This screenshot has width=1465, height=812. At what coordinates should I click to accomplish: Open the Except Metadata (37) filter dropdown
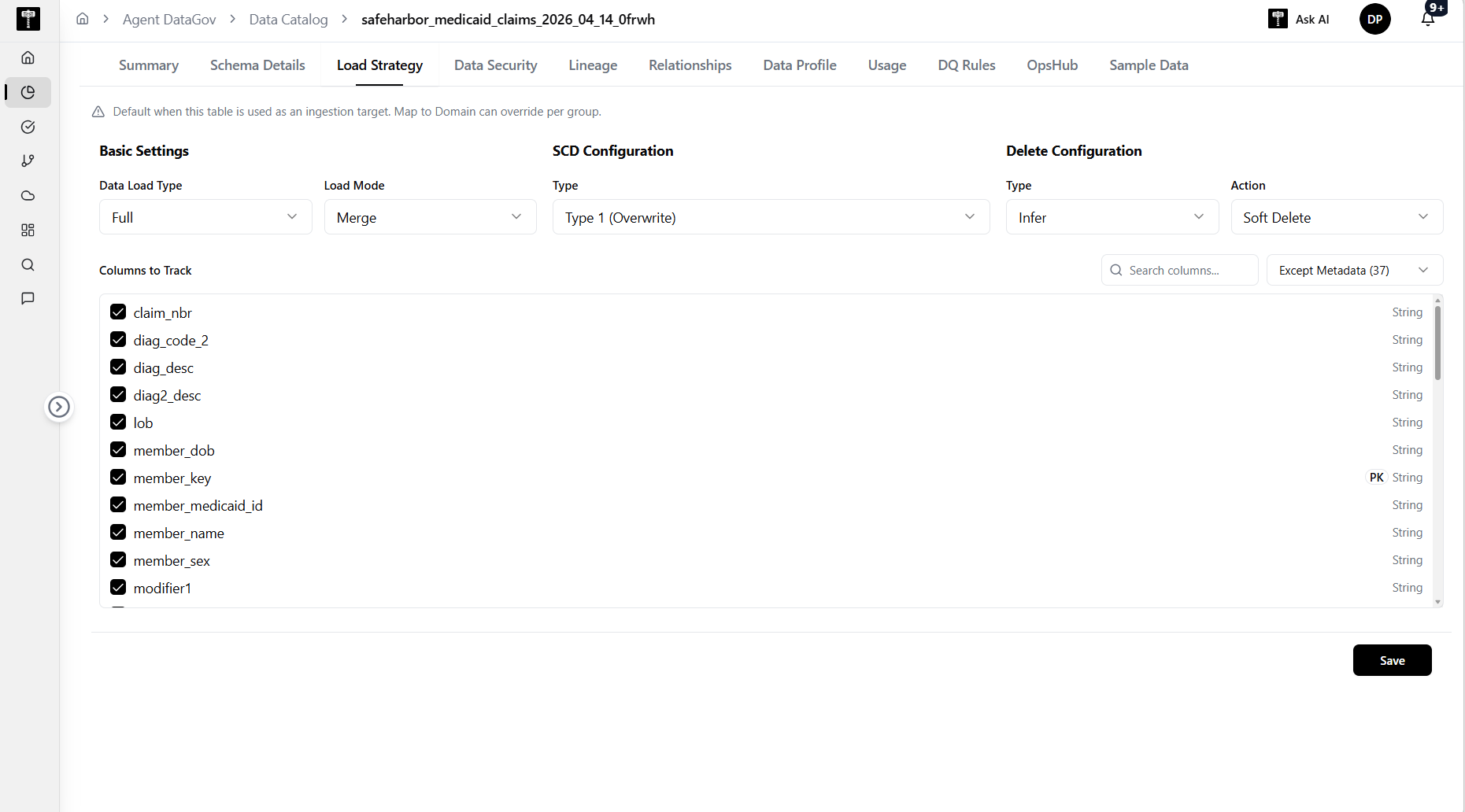tap(1354, 270)
